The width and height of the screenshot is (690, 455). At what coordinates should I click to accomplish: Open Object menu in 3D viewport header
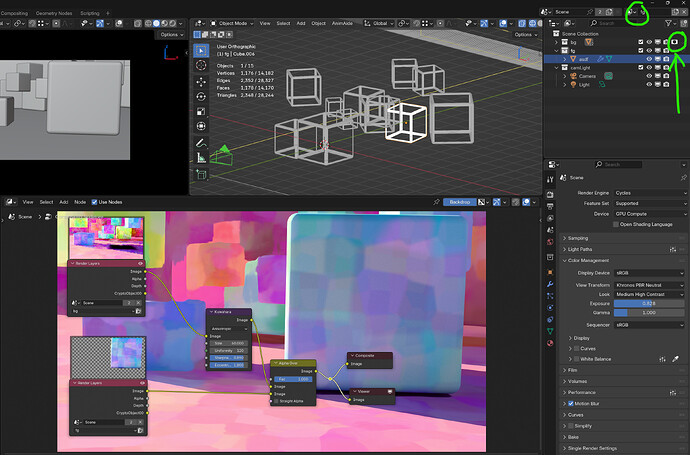click(x=318, y=23)
